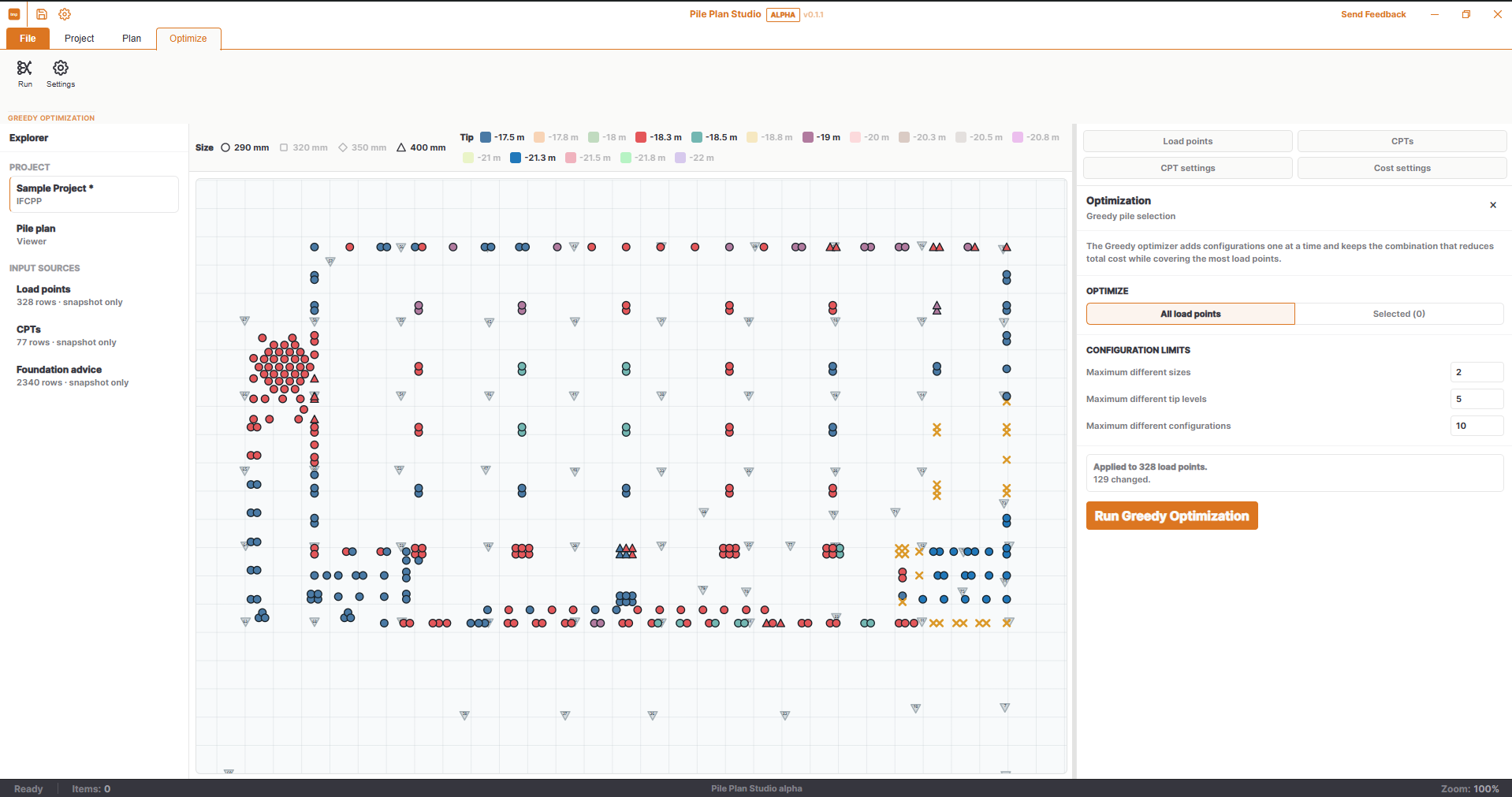Edit the Maximum different sizes field
The width and height of the screenshot is (1512, 797).
(x=1477, y=372)
